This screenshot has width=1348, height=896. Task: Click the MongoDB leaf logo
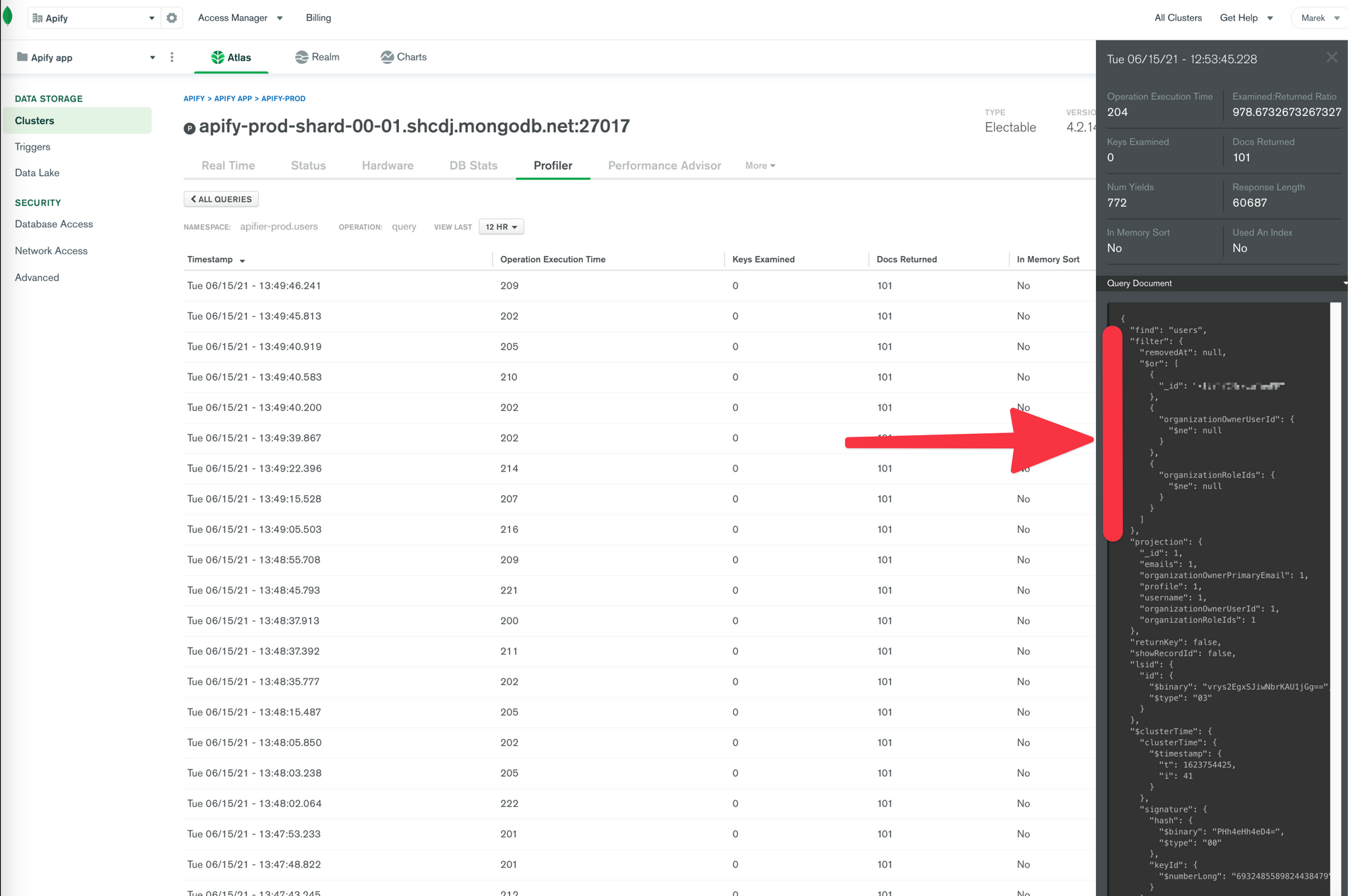[8, 17]
